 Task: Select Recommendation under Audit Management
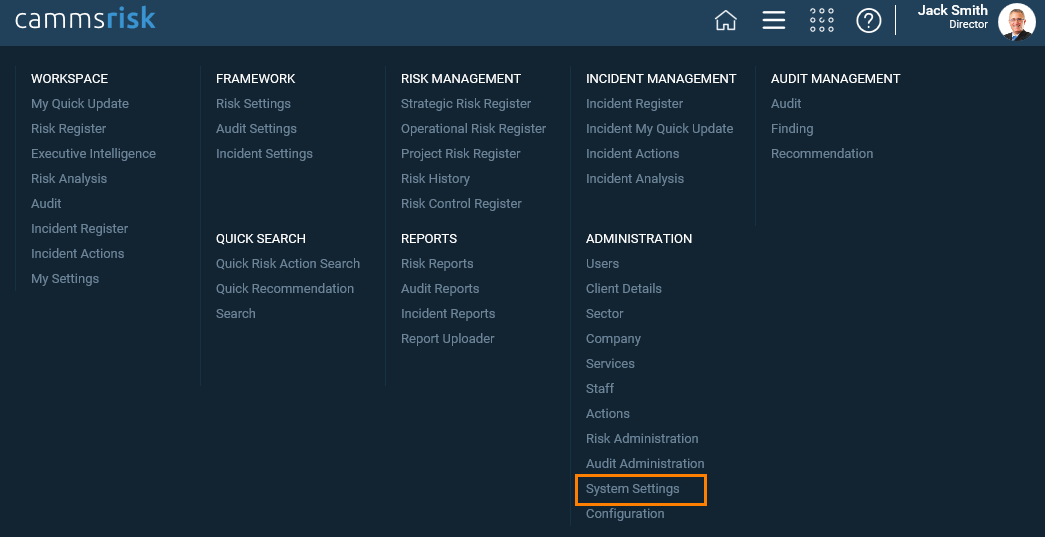click(822, 154)
